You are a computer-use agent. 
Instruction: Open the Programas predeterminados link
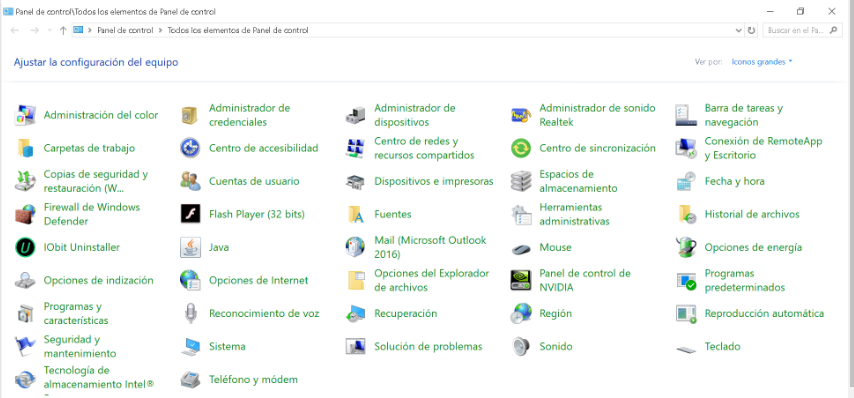745,280
